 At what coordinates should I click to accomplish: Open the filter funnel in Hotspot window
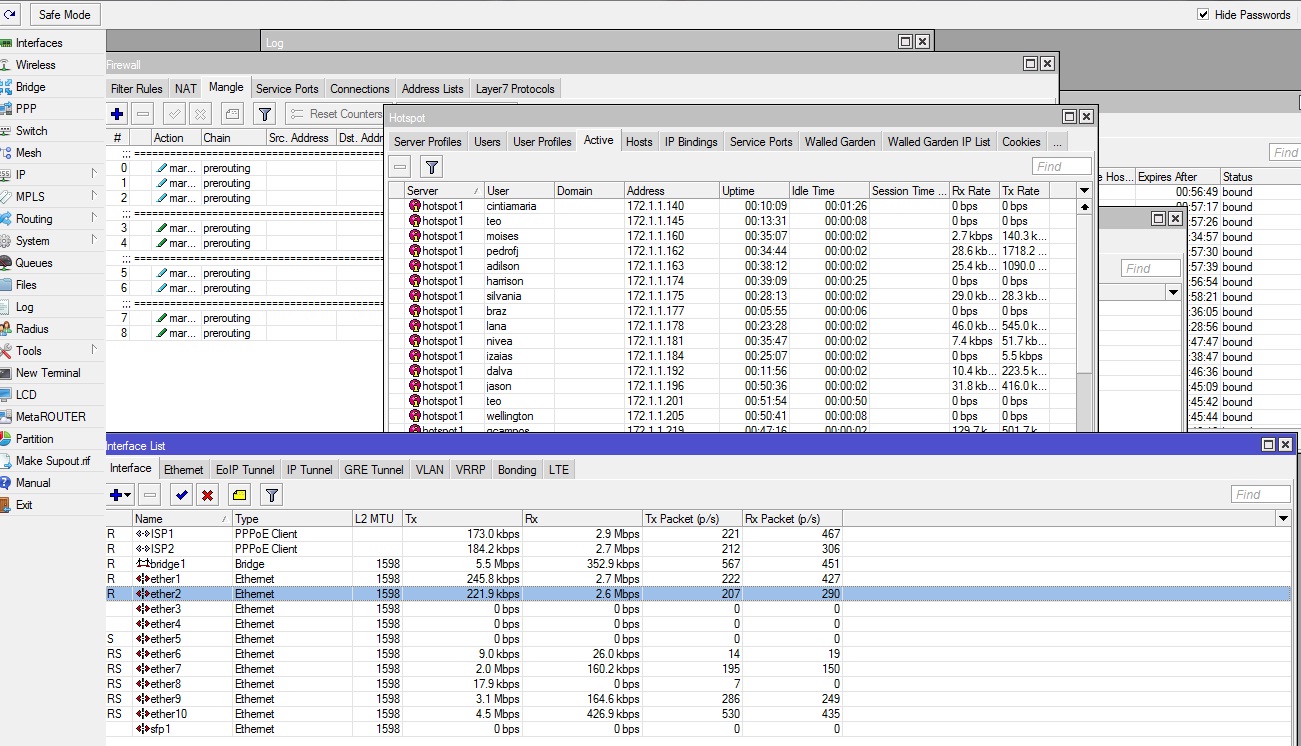pos(431,167)
